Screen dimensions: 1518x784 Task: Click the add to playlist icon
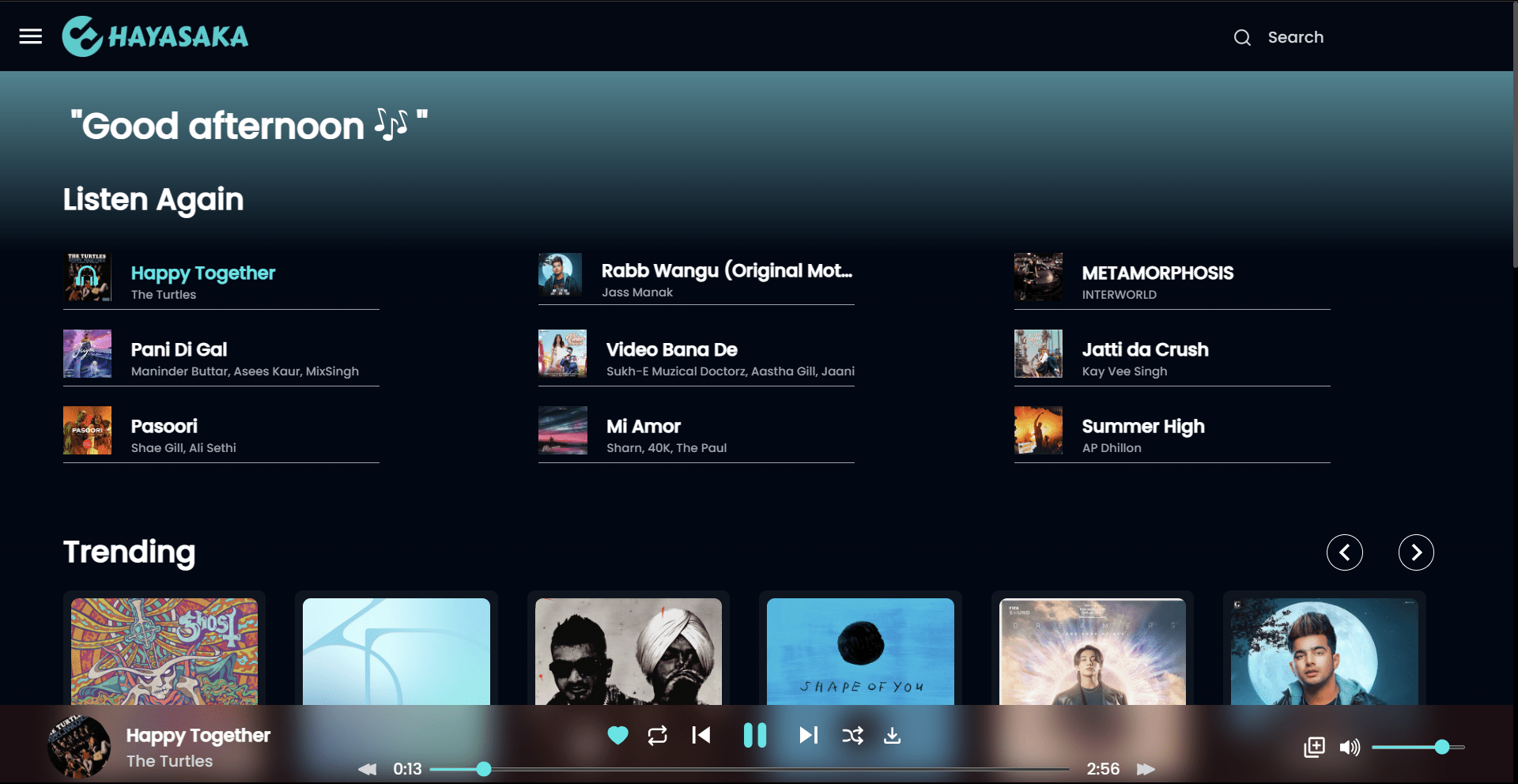[x=1314, y=747]
